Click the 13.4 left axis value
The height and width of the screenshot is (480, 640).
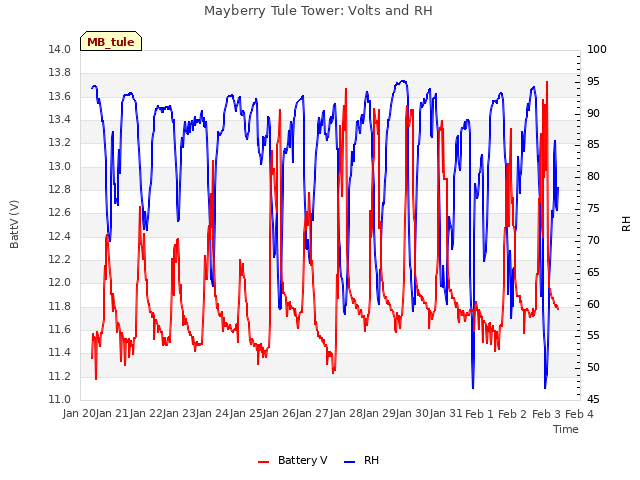click(60, 120)
